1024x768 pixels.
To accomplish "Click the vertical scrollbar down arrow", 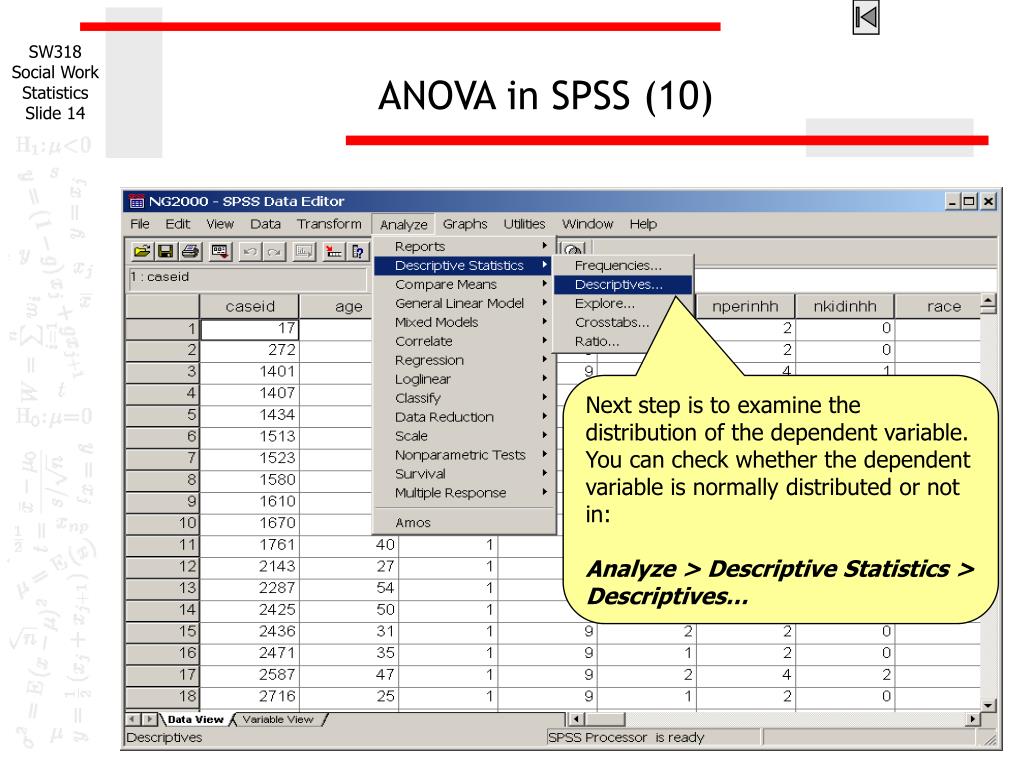I will [988, 705].
